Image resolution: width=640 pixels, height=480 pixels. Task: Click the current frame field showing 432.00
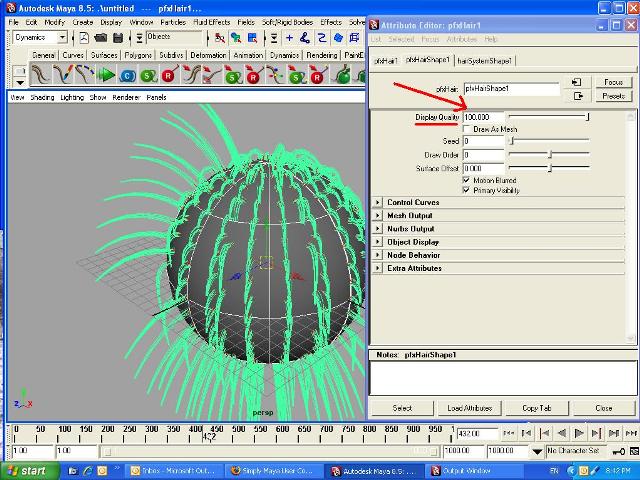[x=478, y=433]
